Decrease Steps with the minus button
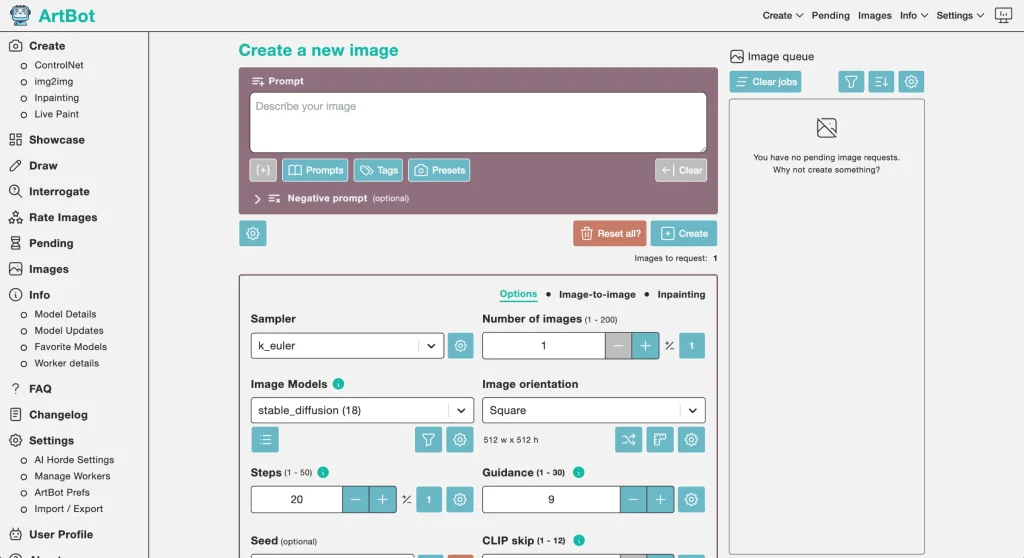This screenshot has width=1024, height=558. pyautogui.click(x=356, y=499)
